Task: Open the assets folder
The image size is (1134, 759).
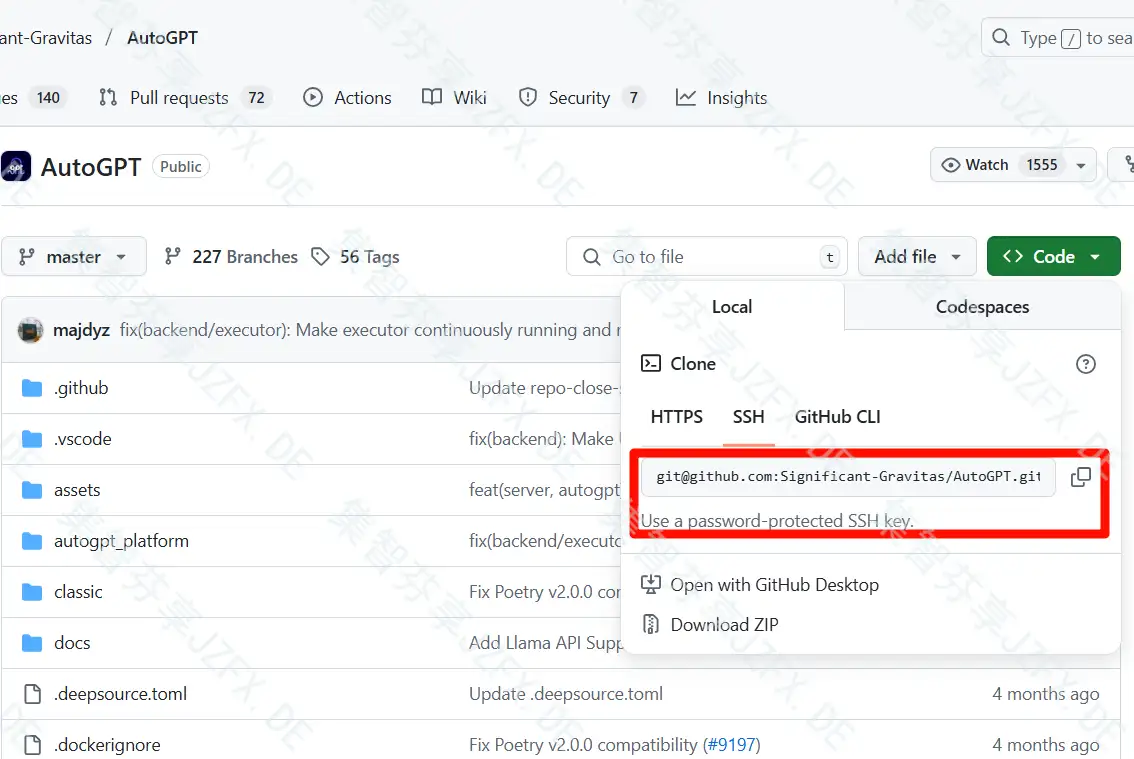Action: pos(77,491)
